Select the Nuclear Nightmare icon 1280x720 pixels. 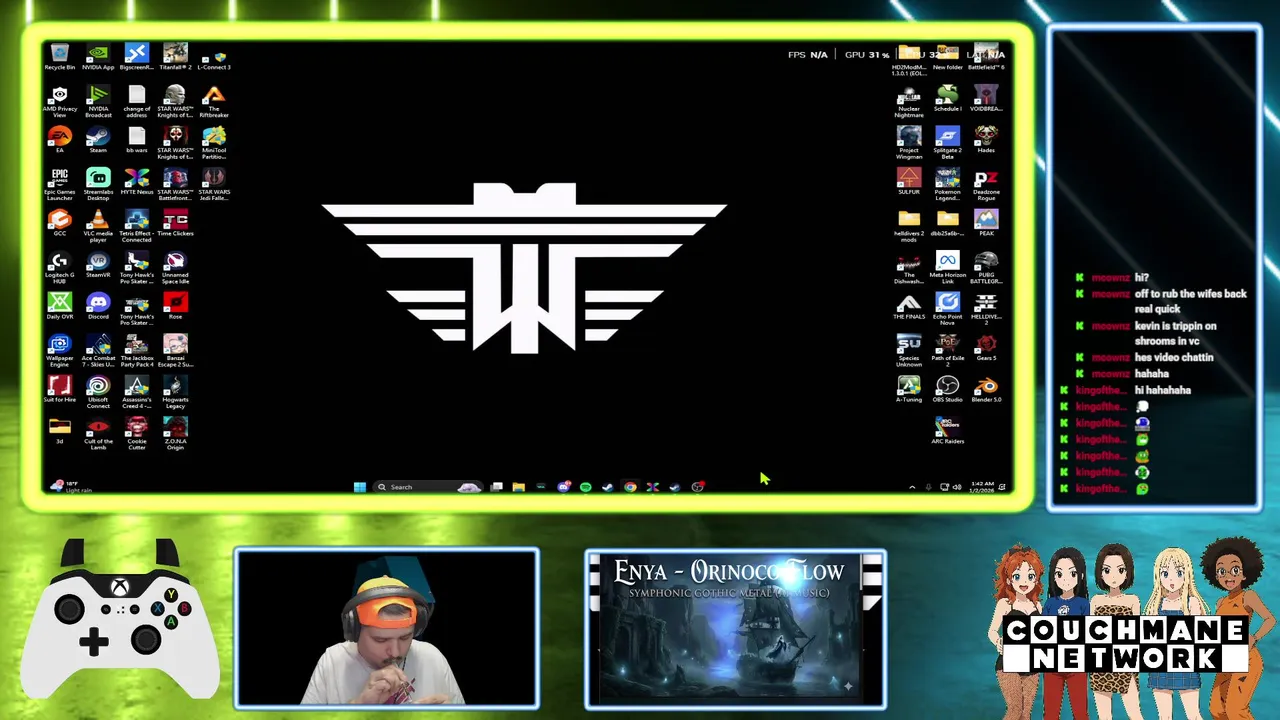(x=909, y=101)
